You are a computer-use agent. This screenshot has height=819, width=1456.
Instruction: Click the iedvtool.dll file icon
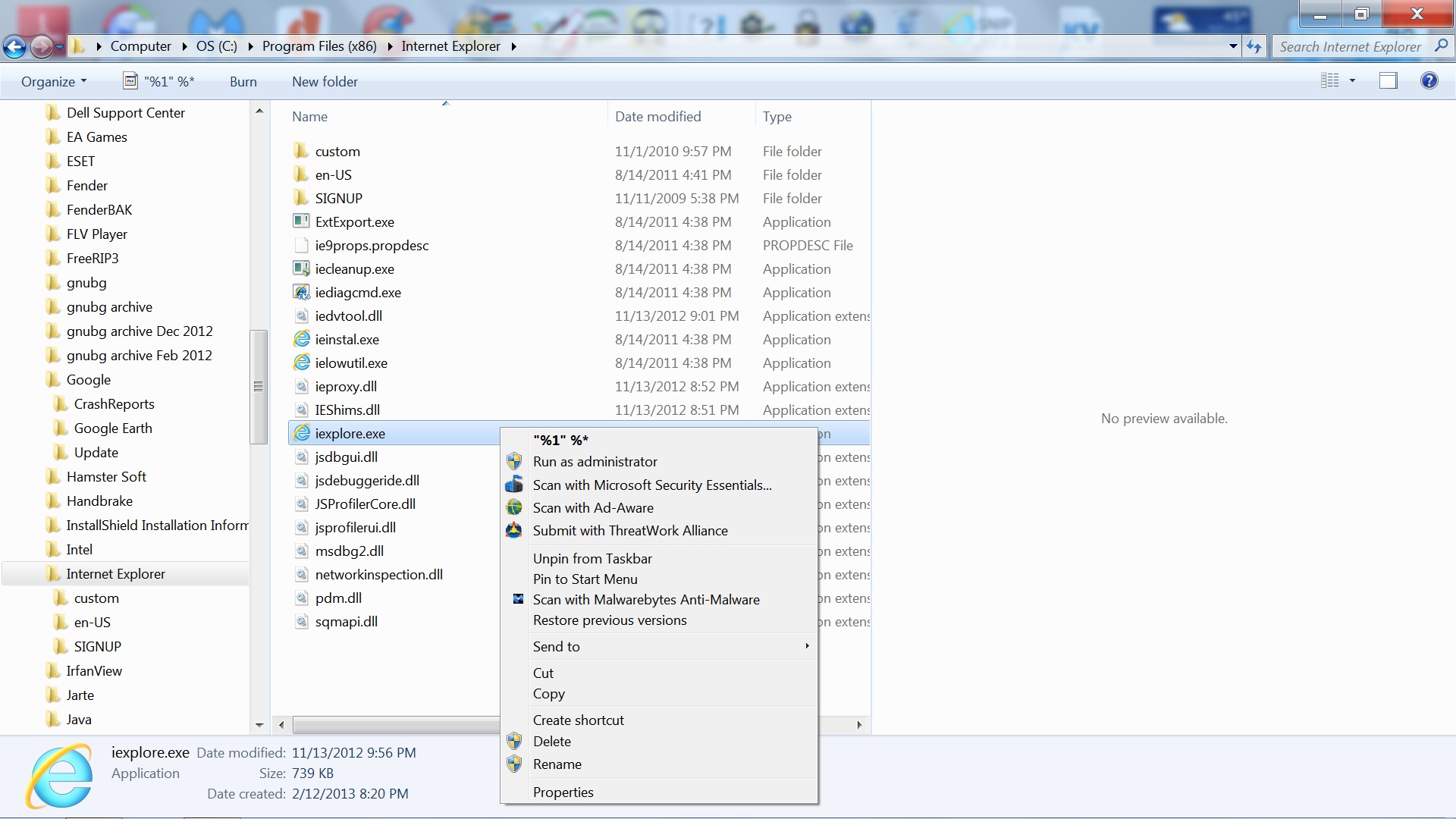pos(302,315)
